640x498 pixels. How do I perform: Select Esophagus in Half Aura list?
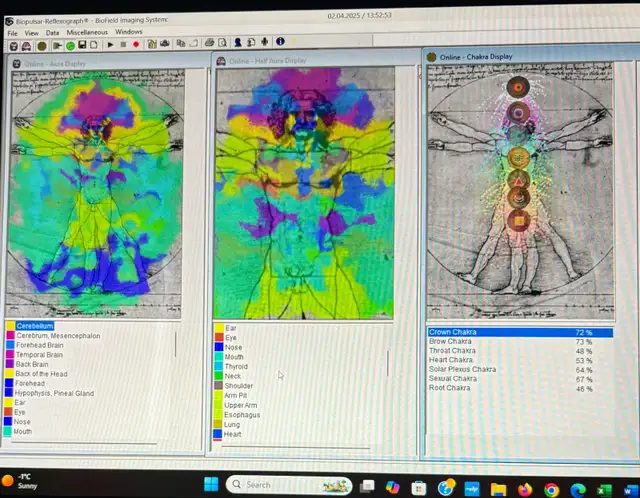coord(242,415)
